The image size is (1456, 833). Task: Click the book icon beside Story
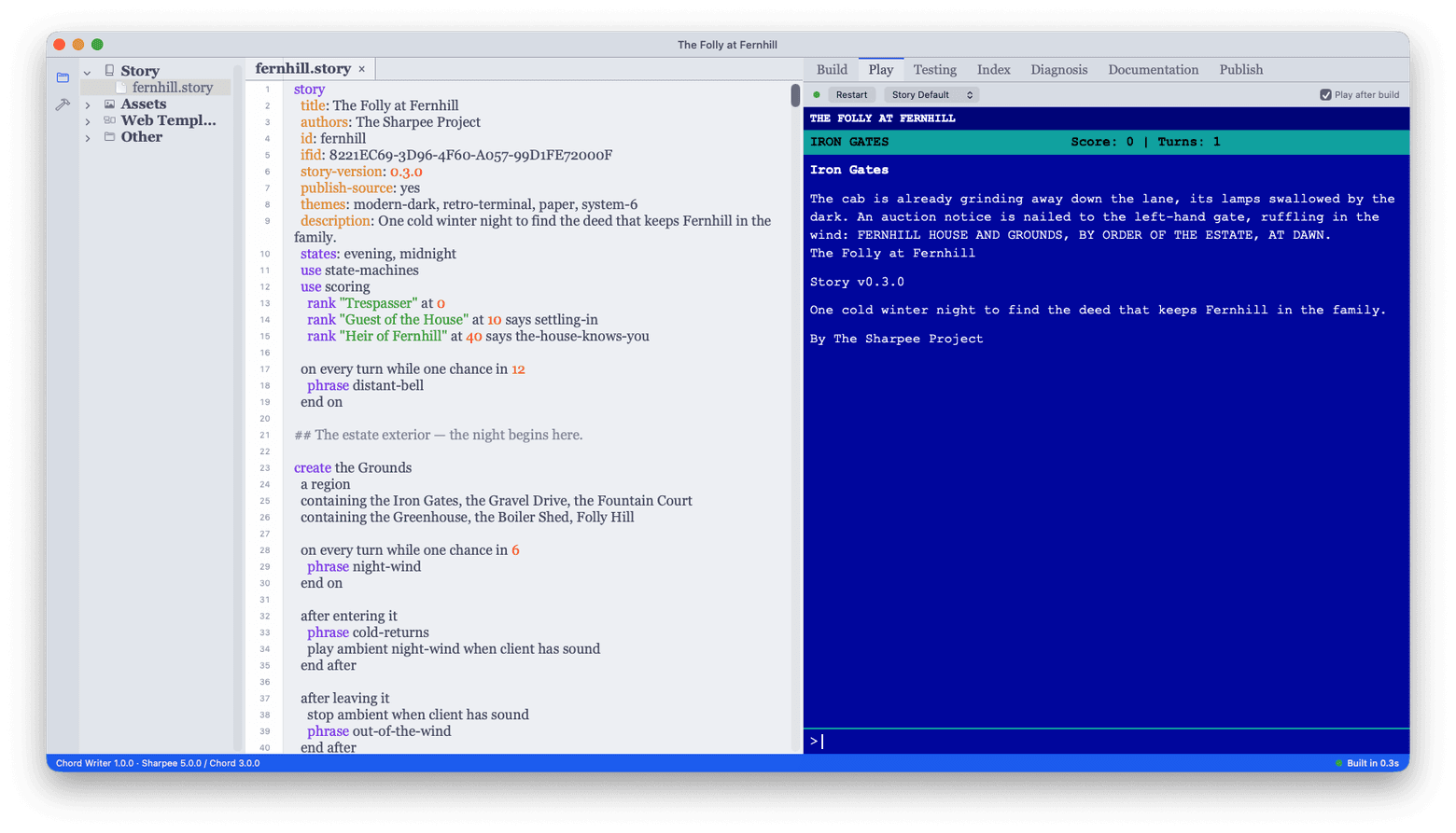pyautogui.click(x=109, y=71)
